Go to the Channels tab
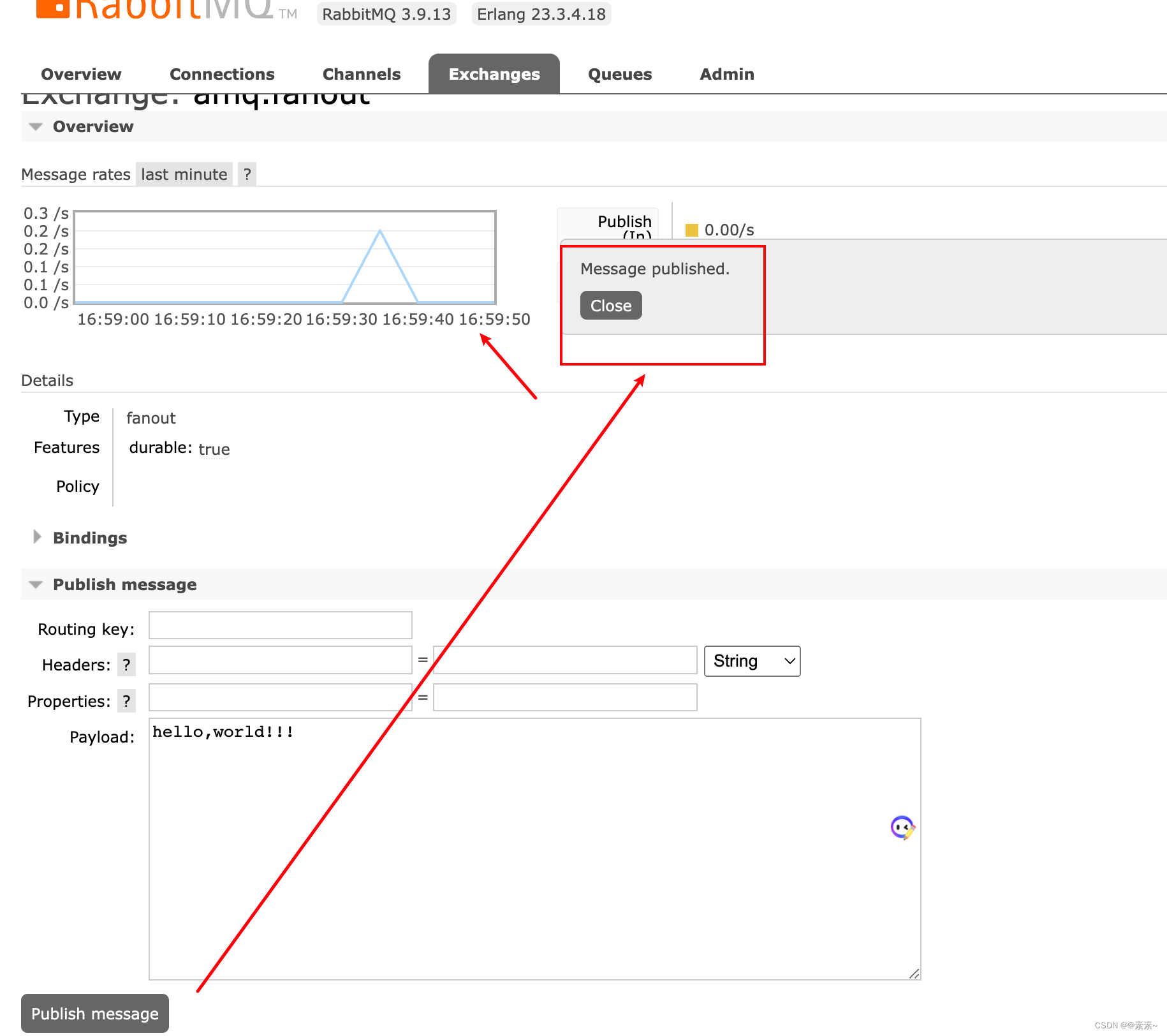Image resolution: width=1167 pixels, height=1036 pixels. (362, 74)
